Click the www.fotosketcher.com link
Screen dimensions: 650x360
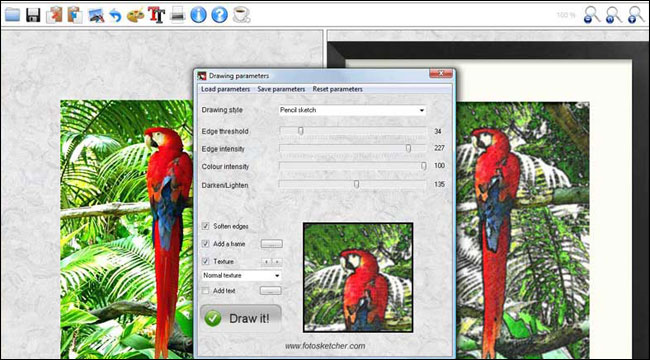(325, 345)
